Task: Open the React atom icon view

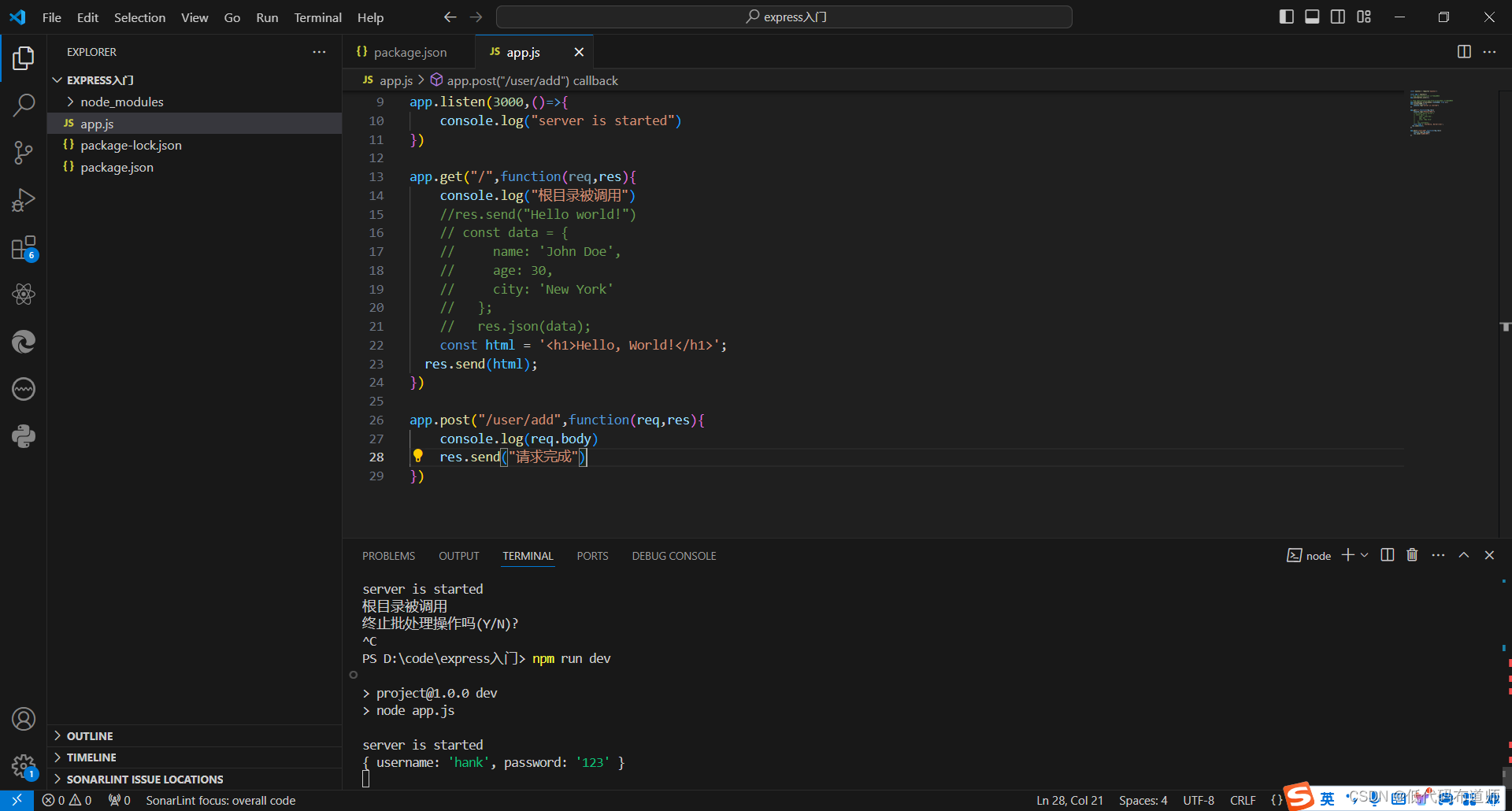Action: tap(24, 294)
